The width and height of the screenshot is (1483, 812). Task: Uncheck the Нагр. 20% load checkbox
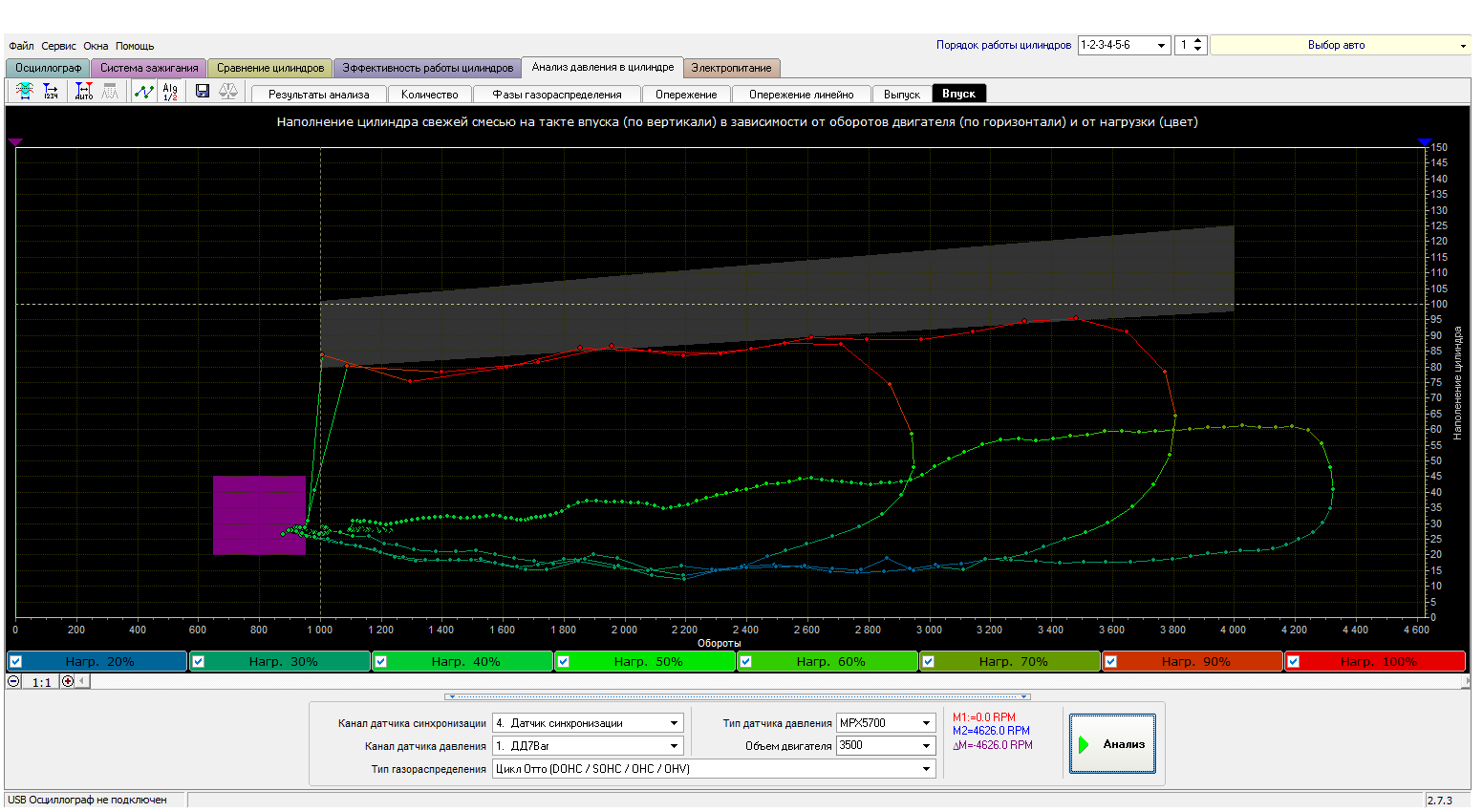(16, 661)
